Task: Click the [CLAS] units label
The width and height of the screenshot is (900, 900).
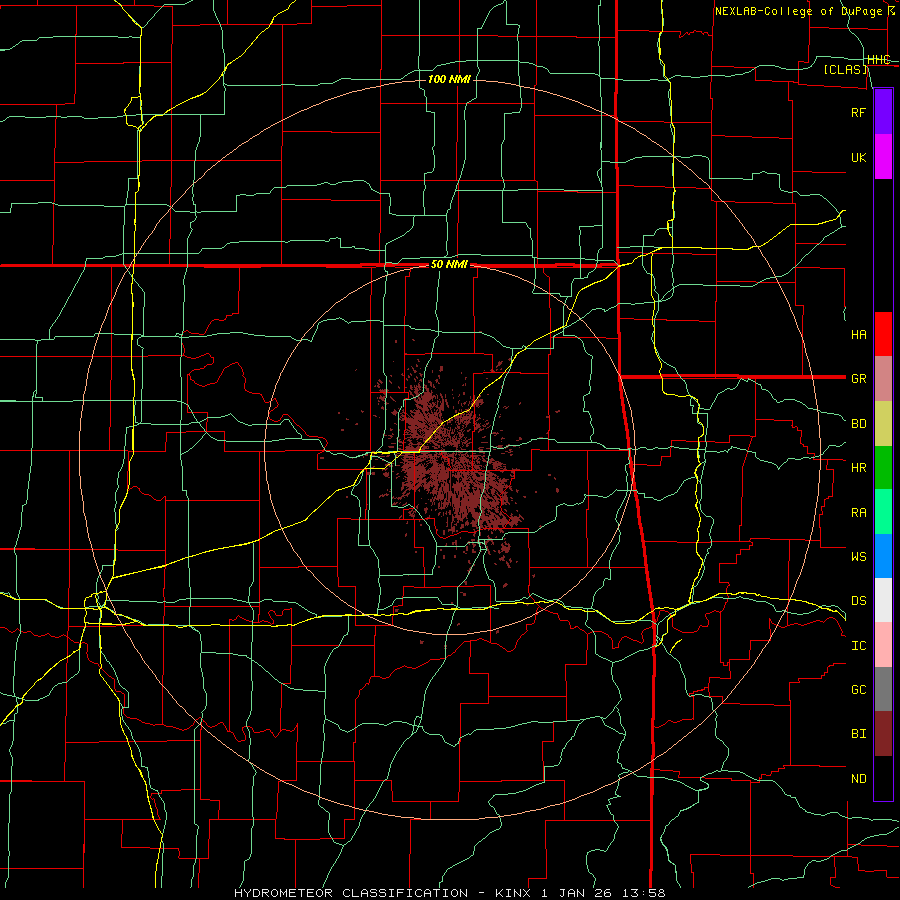Action: (x=845, y=70)
